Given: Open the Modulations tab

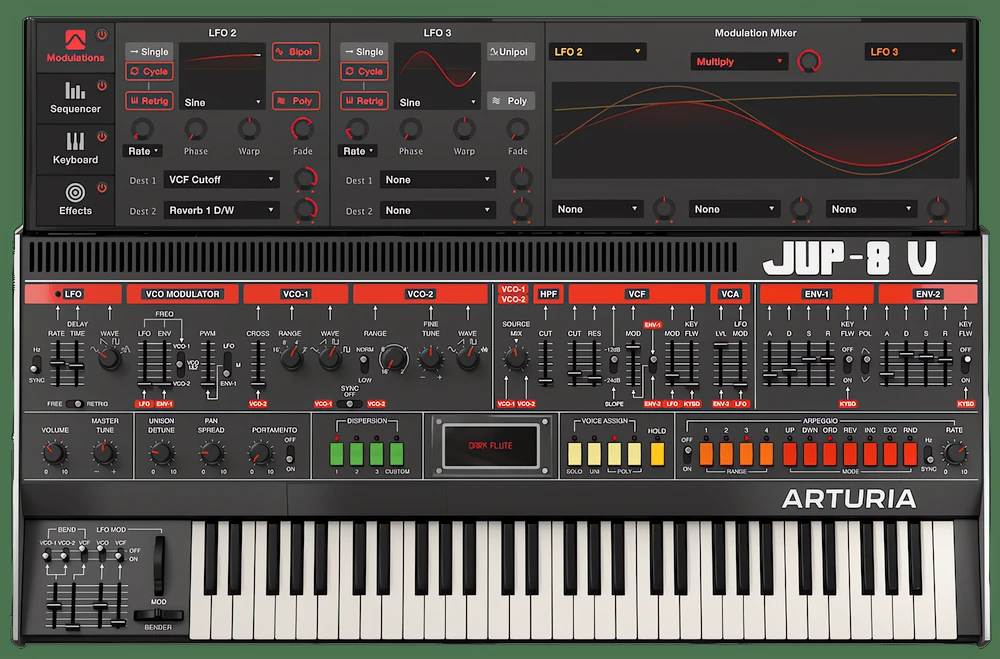Looking at the screenshot, I should click(75, 47).
